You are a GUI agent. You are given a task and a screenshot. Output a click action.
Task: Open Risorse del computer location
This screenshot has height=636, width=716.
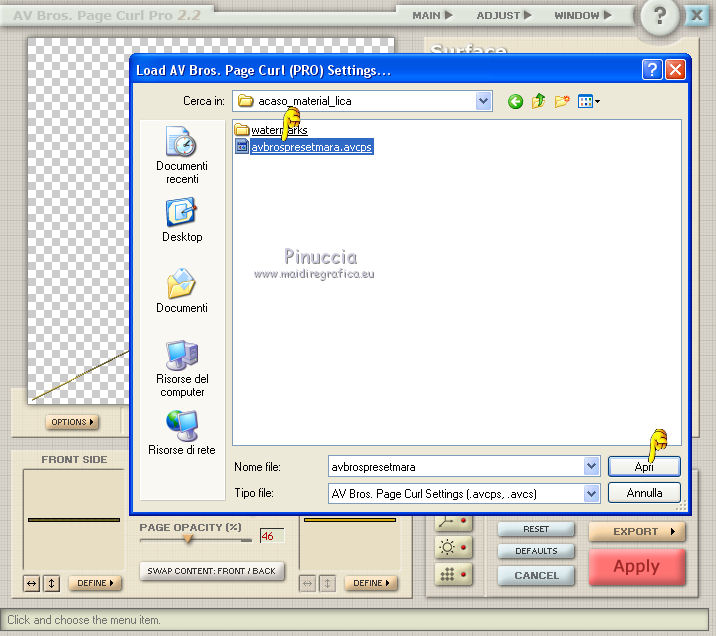[x=182, y=368]
